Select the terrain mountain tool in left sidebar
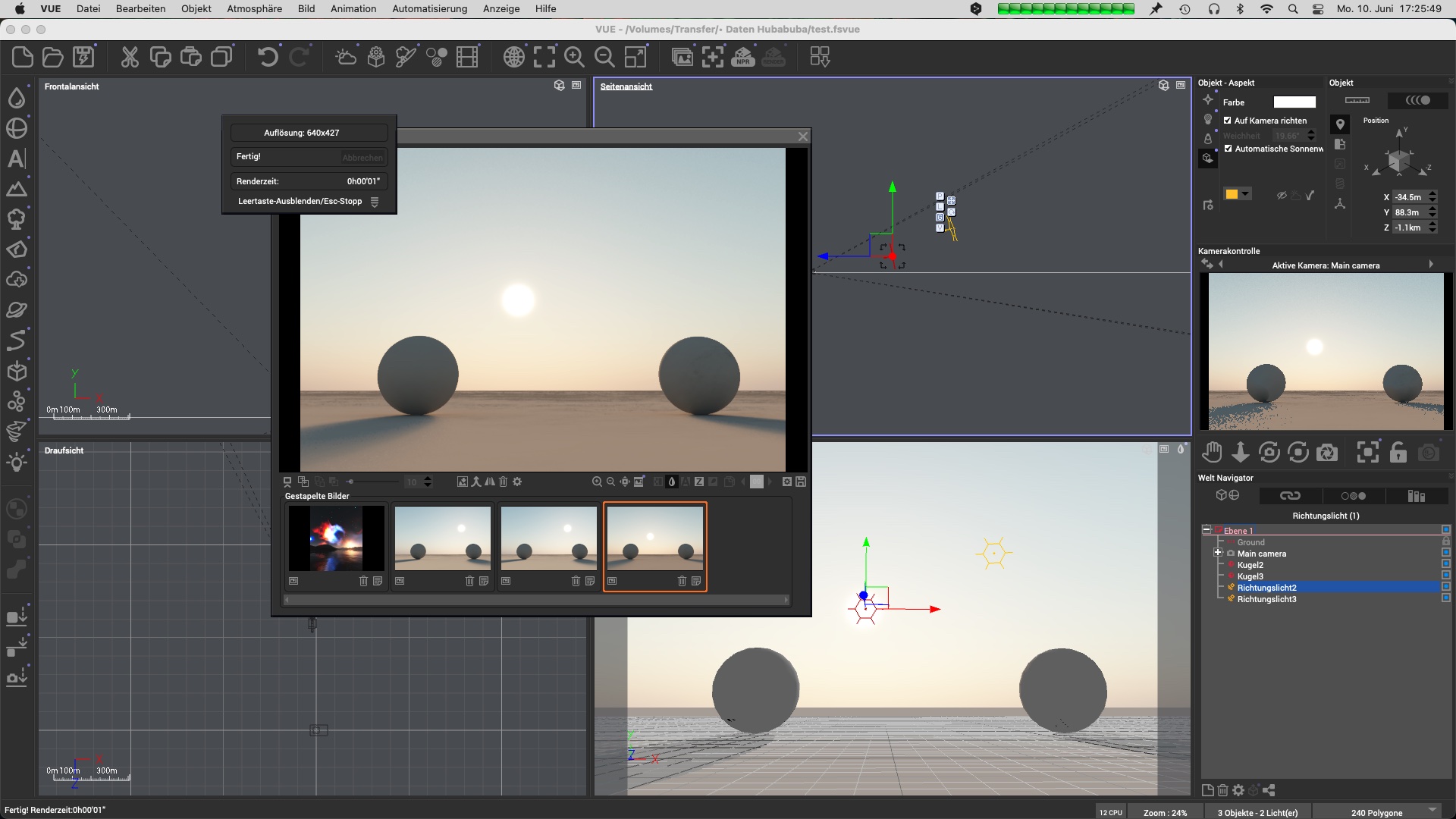Viewport: 1456px width, 819px height. [17, 189]
